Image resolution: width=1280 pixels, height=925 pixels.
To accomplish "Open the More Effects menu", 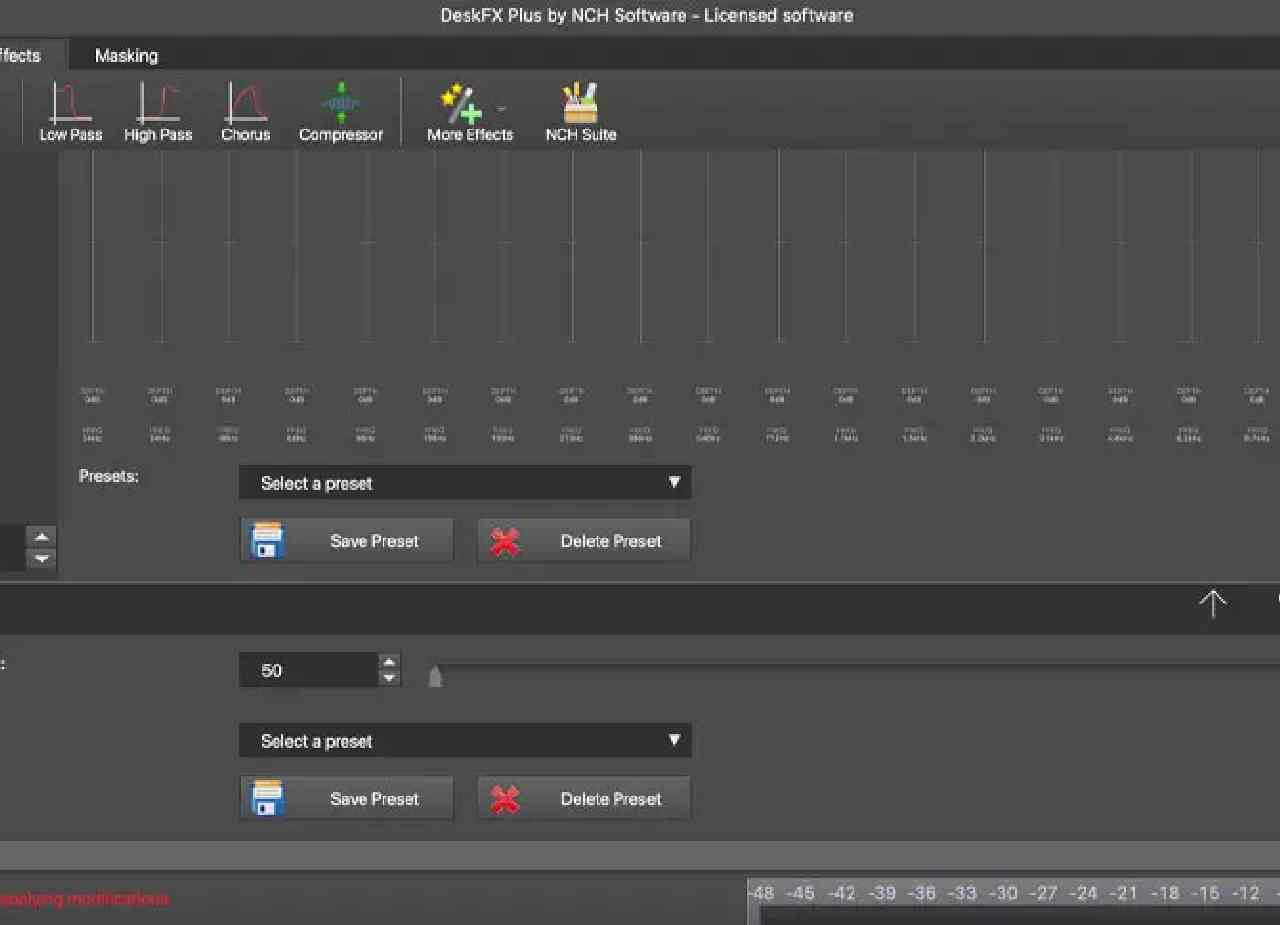I will coord(470,112).
